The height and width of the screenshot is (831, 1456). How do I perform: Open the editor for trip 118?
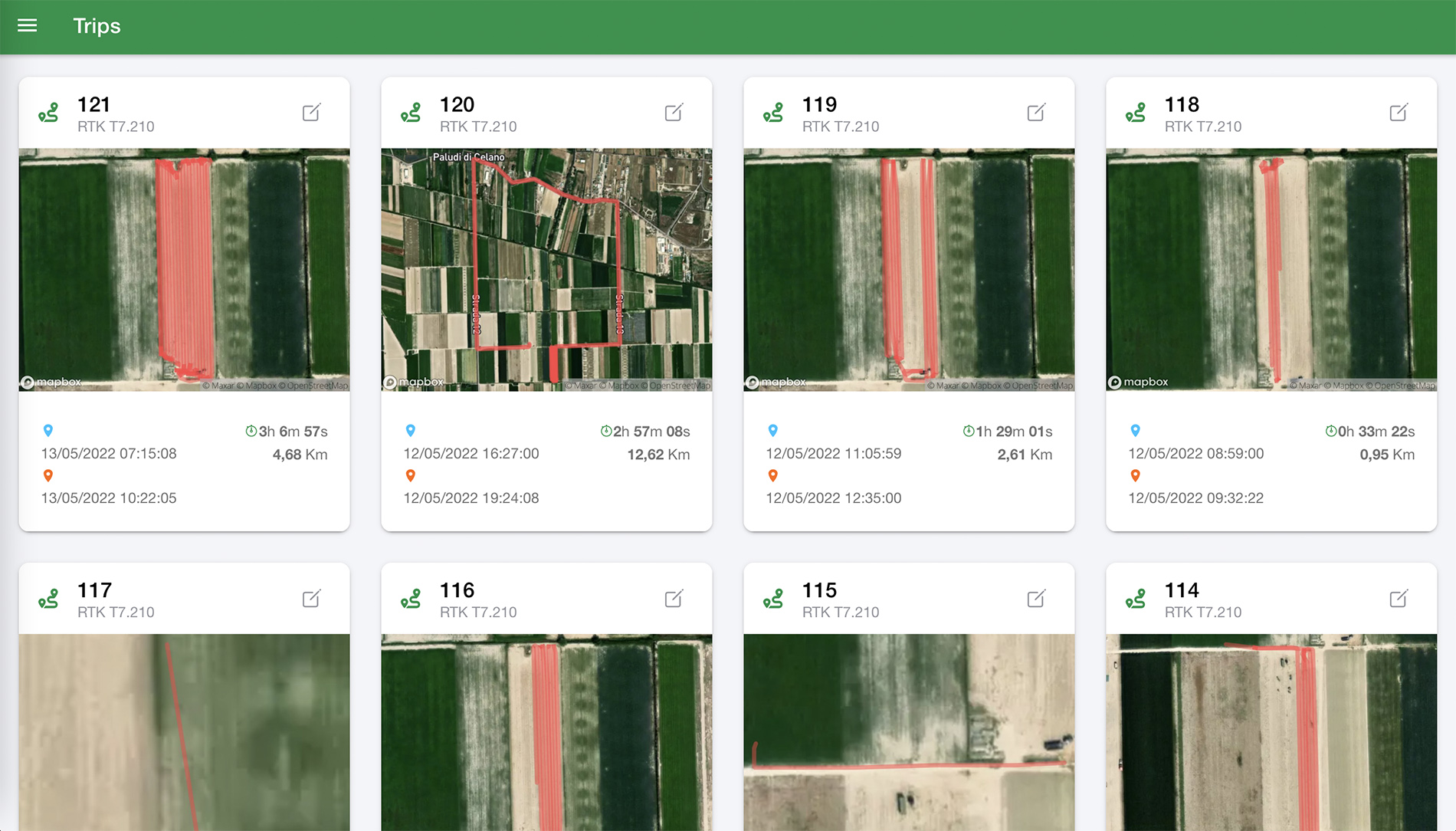click(1399, 113)
